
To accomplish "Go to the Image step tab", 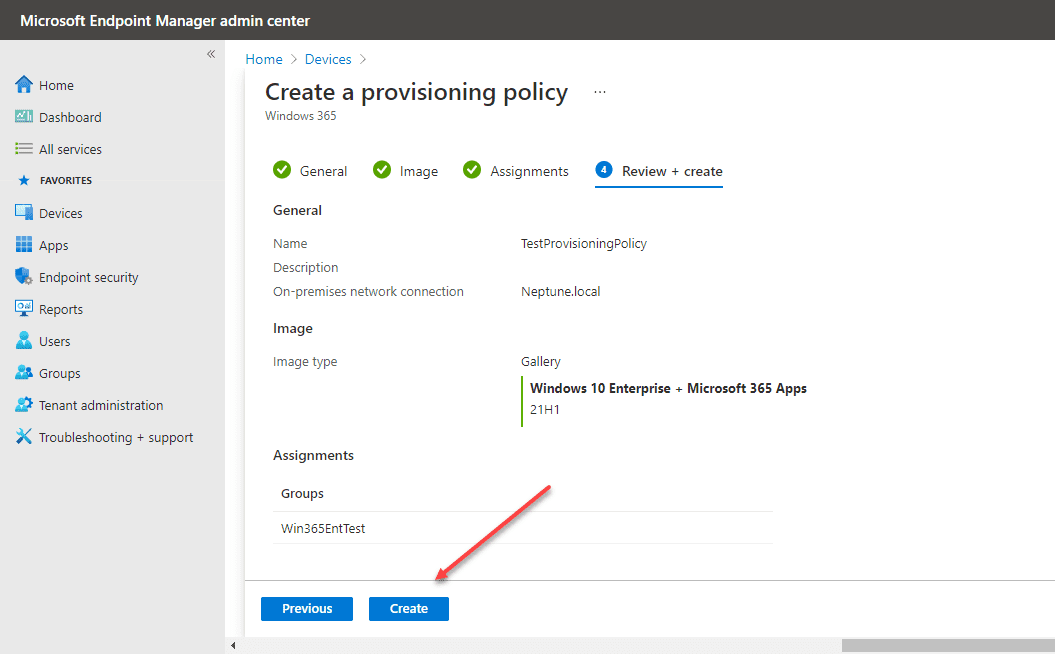I will pyautogui.click(x=406, y=171).
